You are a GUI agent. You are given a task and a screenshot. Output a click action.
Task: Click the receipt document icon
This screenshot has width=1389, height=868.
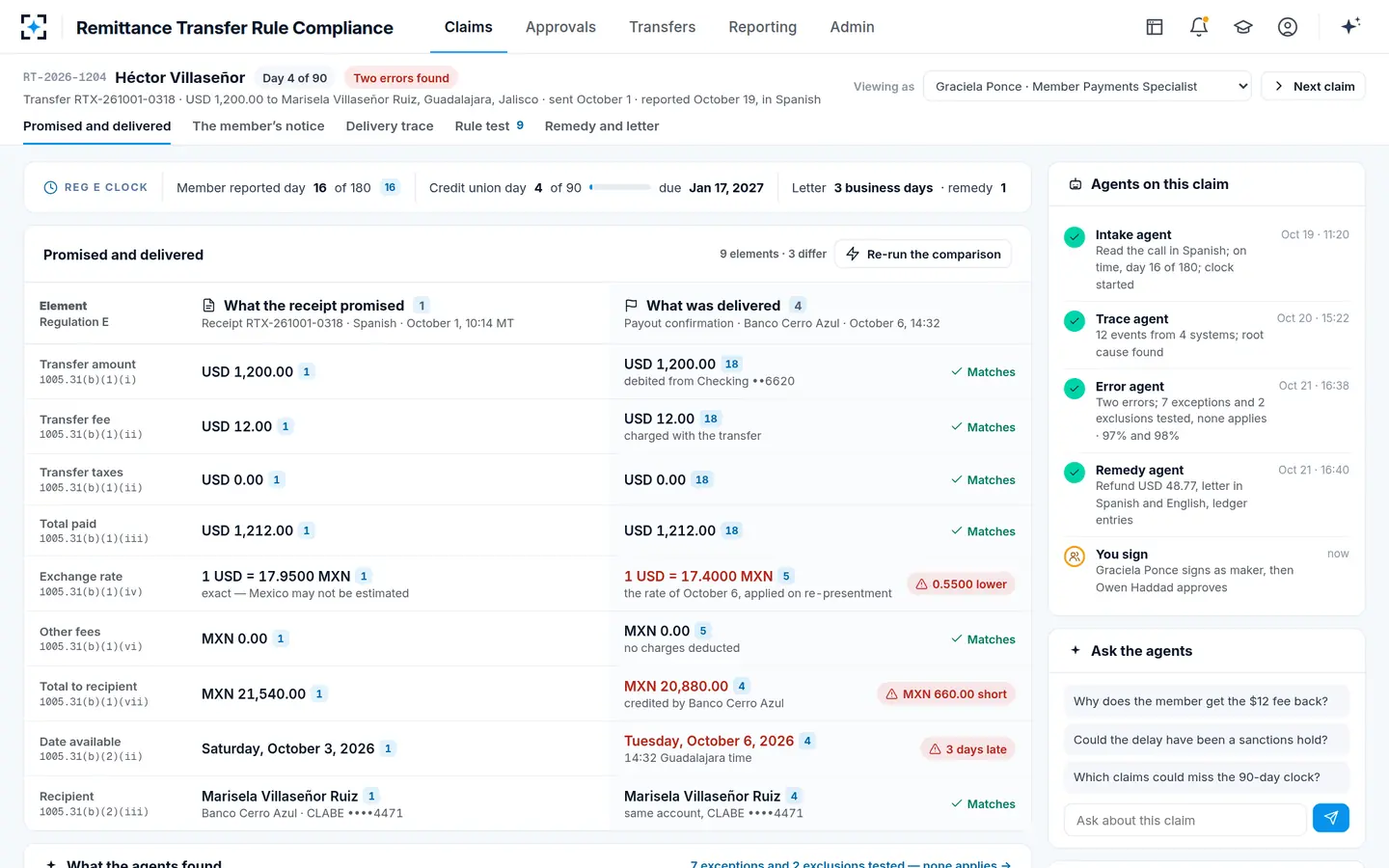point(208,305)
